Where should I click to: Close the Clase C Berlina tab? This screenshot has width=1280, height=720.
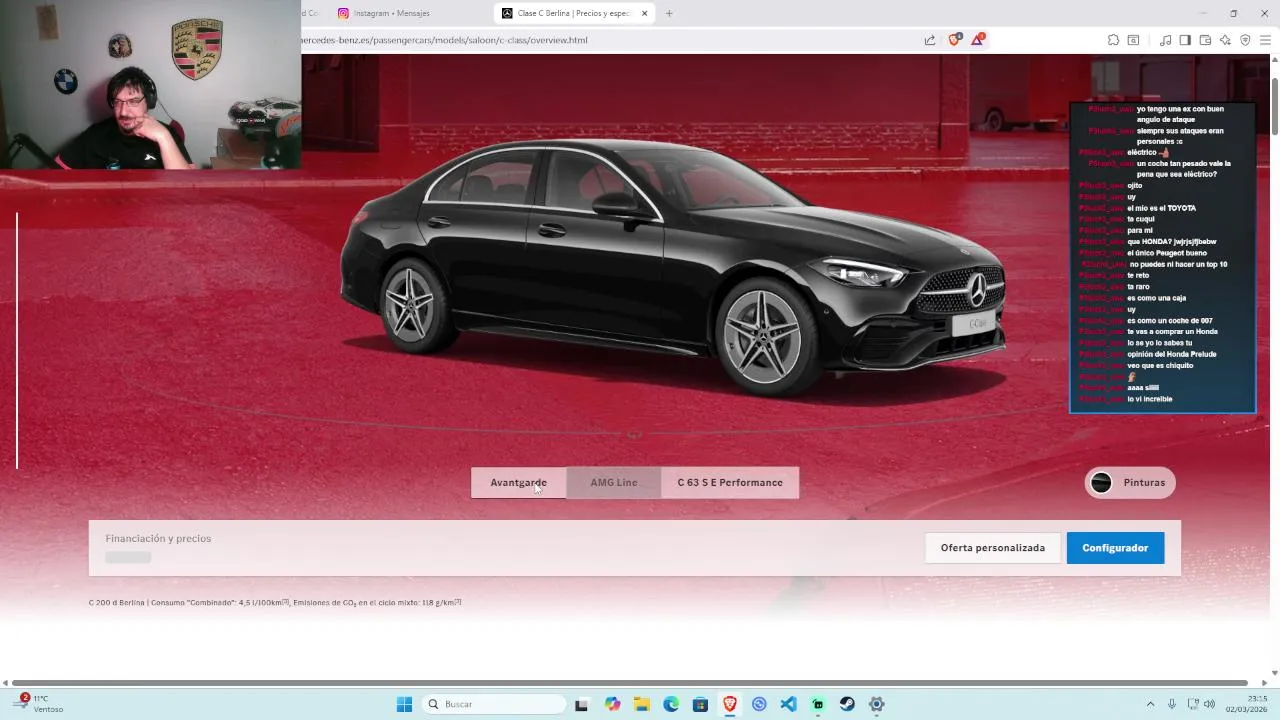click(x=644, y=13)
